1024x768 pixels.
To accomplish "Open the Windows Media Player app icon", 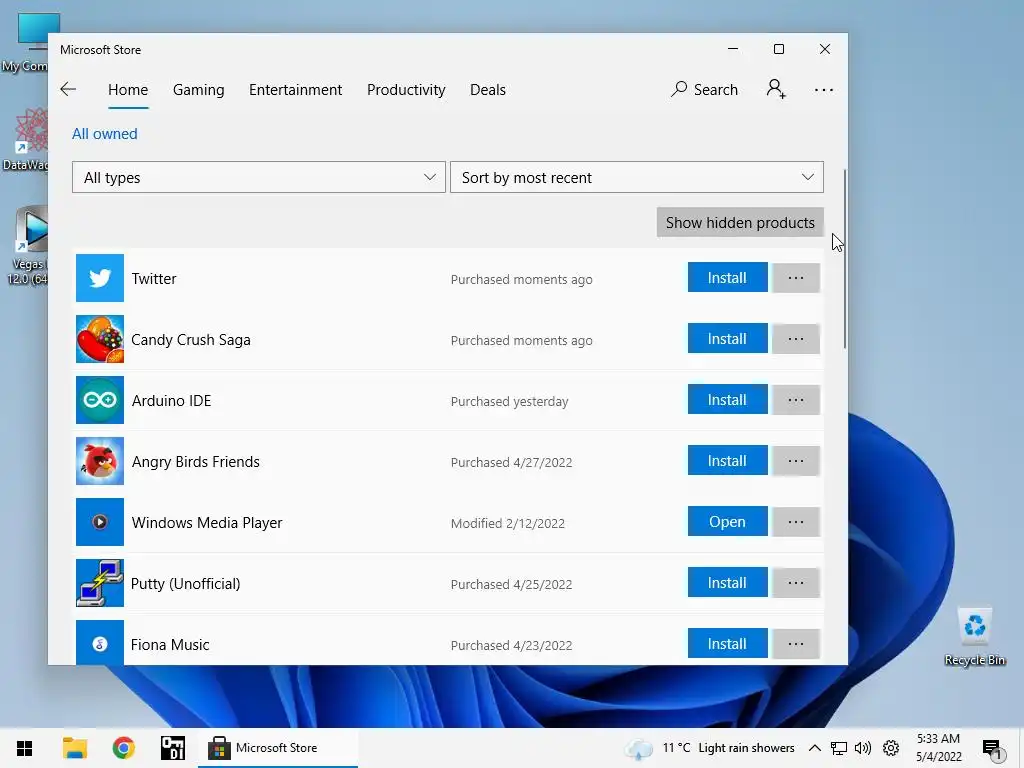I will [100, 522].
